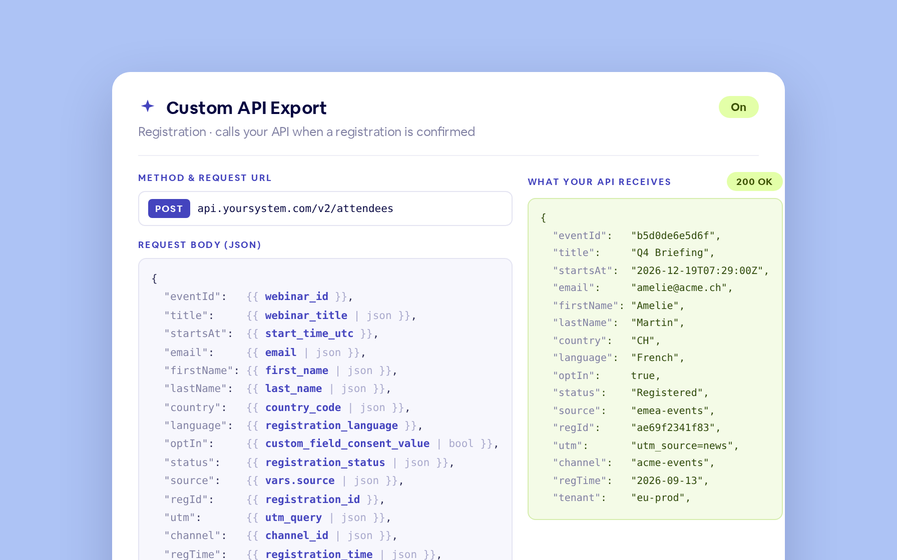The width and height of the screenshot is (897, 560).
Task: Click the "tenant" key in response panel
Action: (579, 498)
